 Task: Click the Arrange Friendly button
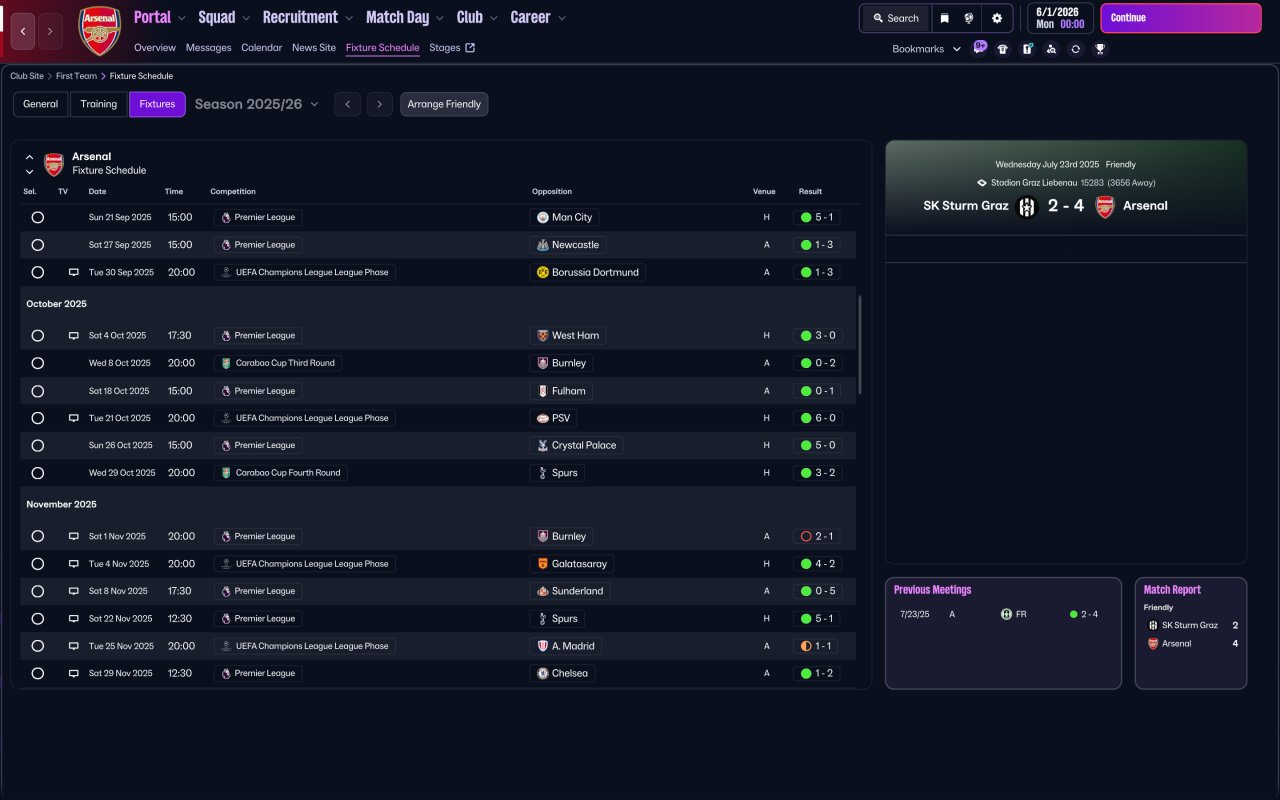444,104
